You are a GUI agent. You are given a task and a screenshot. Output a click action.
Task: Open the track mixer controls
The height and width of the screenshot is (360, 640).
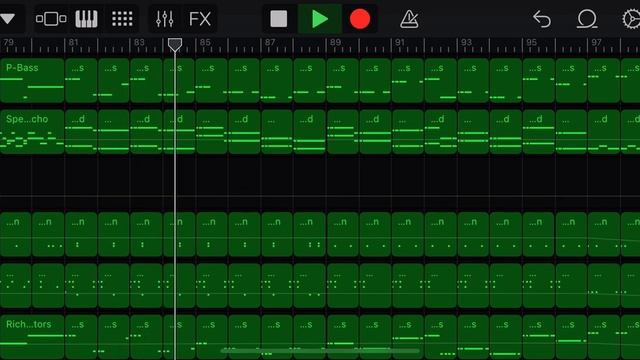click(164, 19)
